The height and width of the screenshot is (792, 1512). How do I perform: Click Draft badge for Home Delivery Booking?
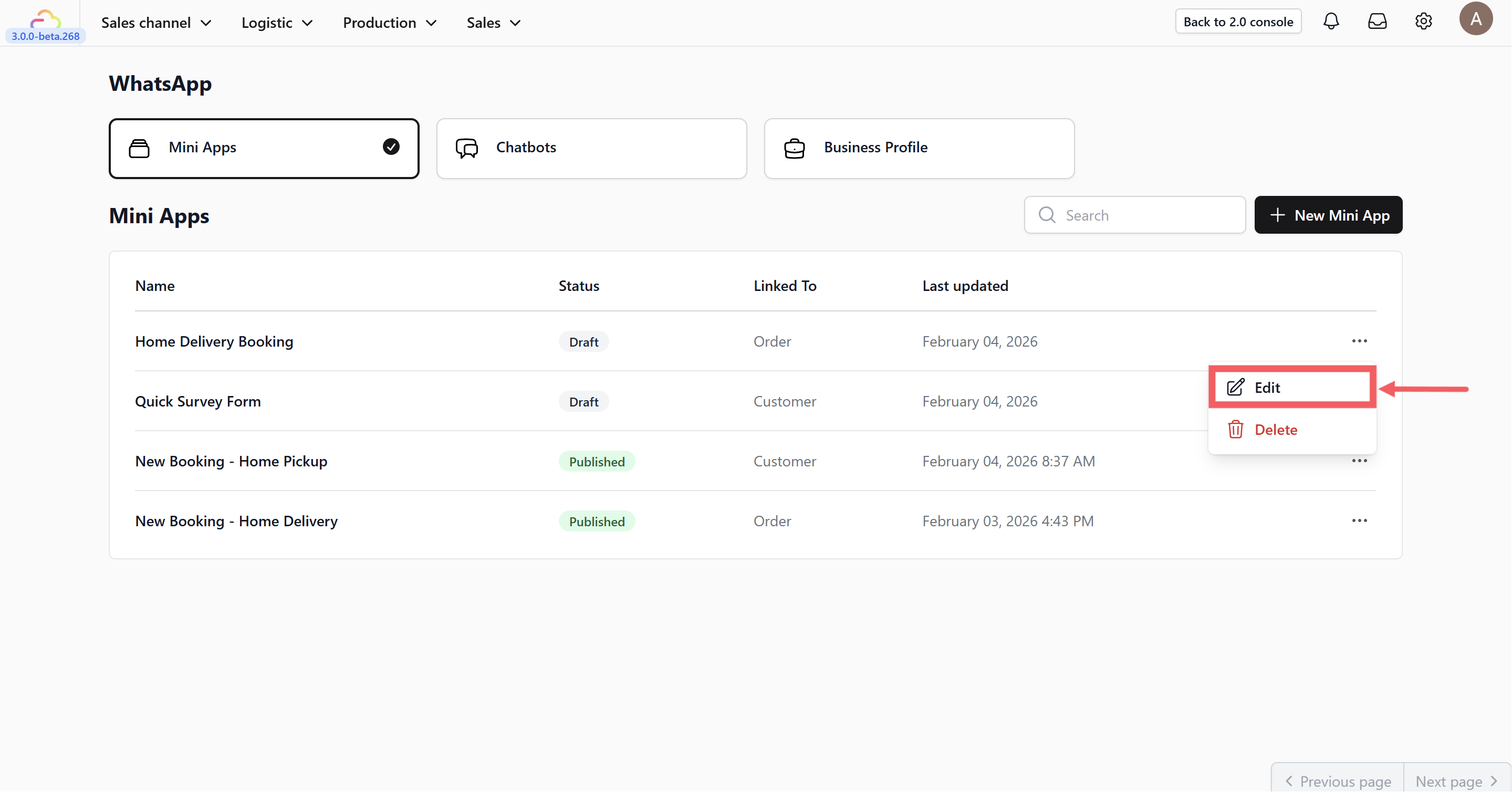583,342
